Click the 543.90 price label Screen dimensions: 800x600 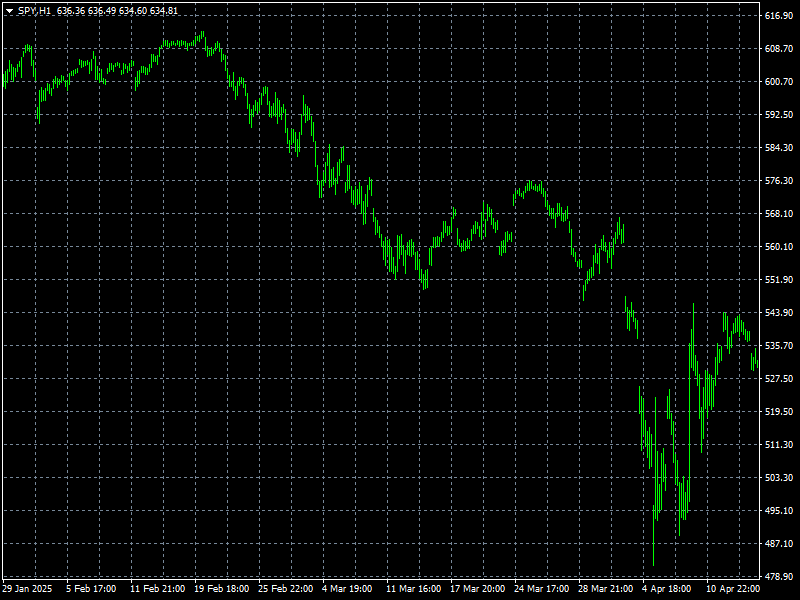click(779, 313)
